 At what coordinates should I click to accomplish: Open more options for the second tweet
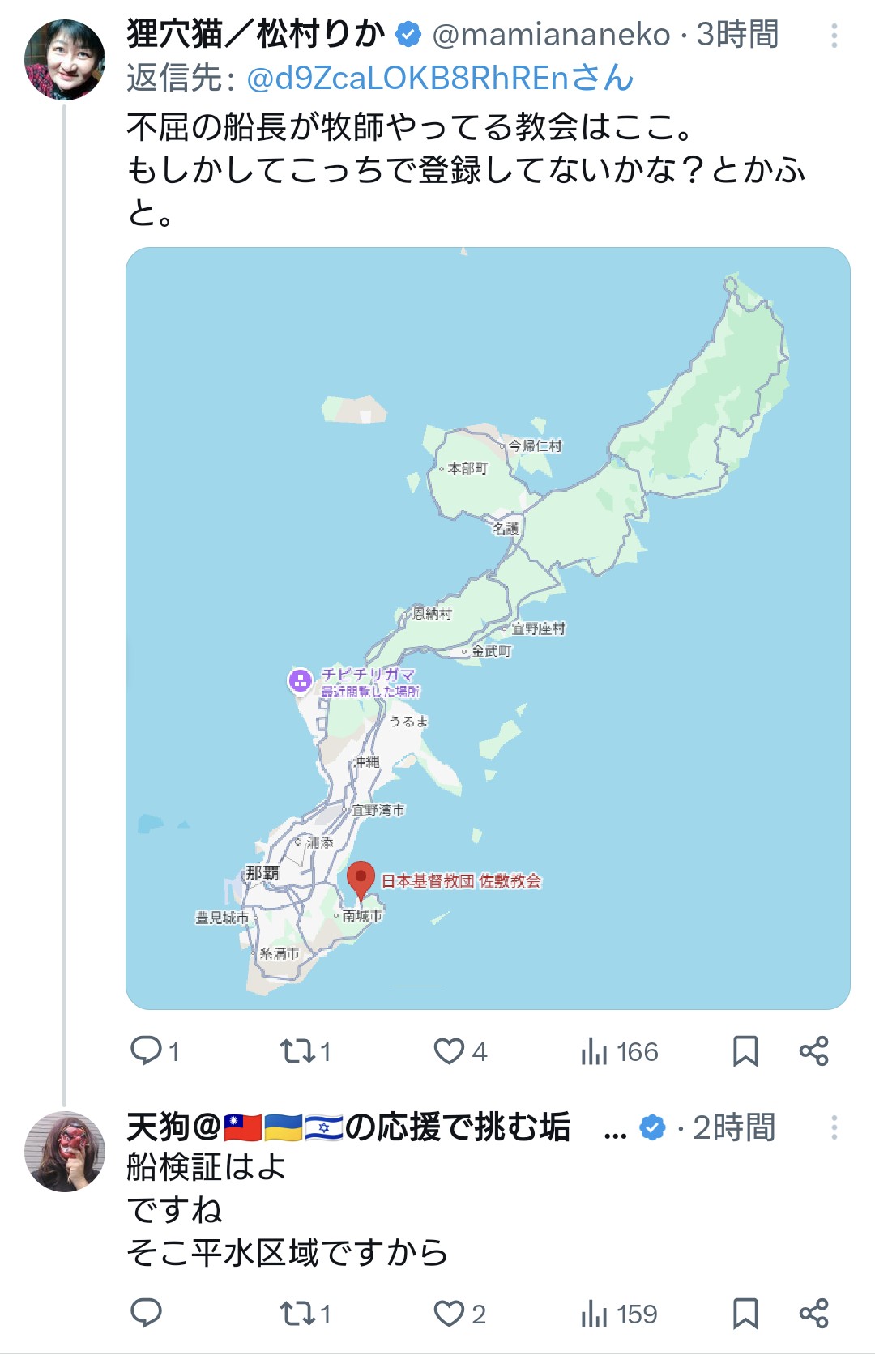tap(834, 1127)
